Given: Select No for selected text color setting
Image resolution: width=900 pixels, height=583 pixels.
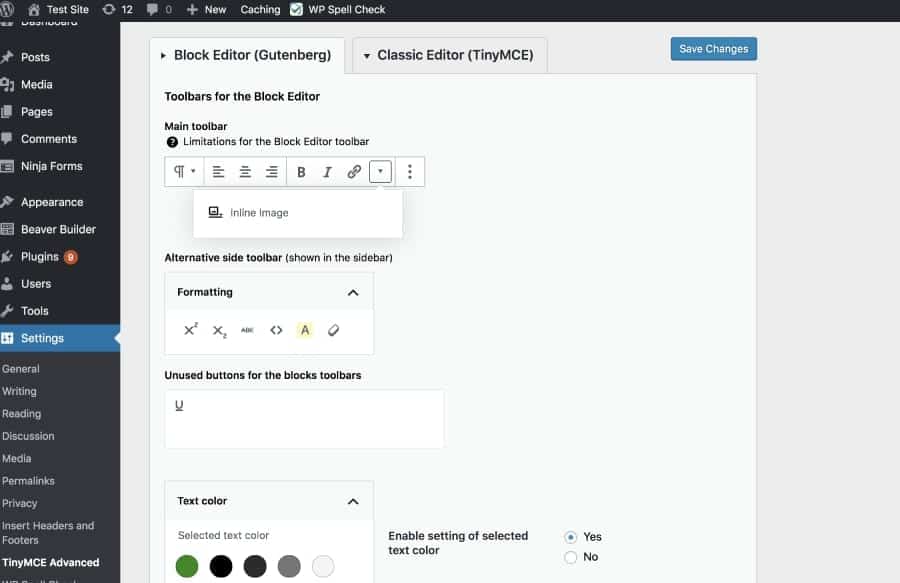Looking at the screenshot, I should (571, 557).
